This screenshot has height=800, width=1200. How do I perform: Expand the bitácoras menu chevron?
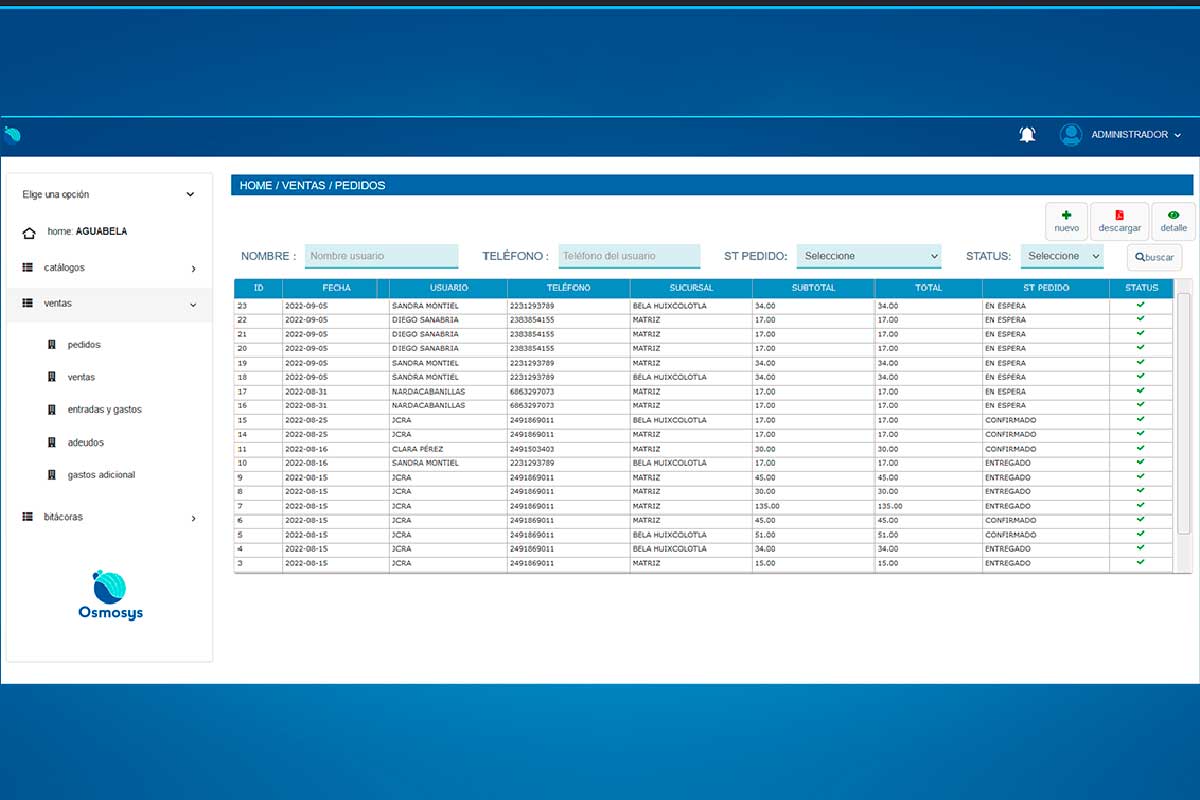pos(194,518)
